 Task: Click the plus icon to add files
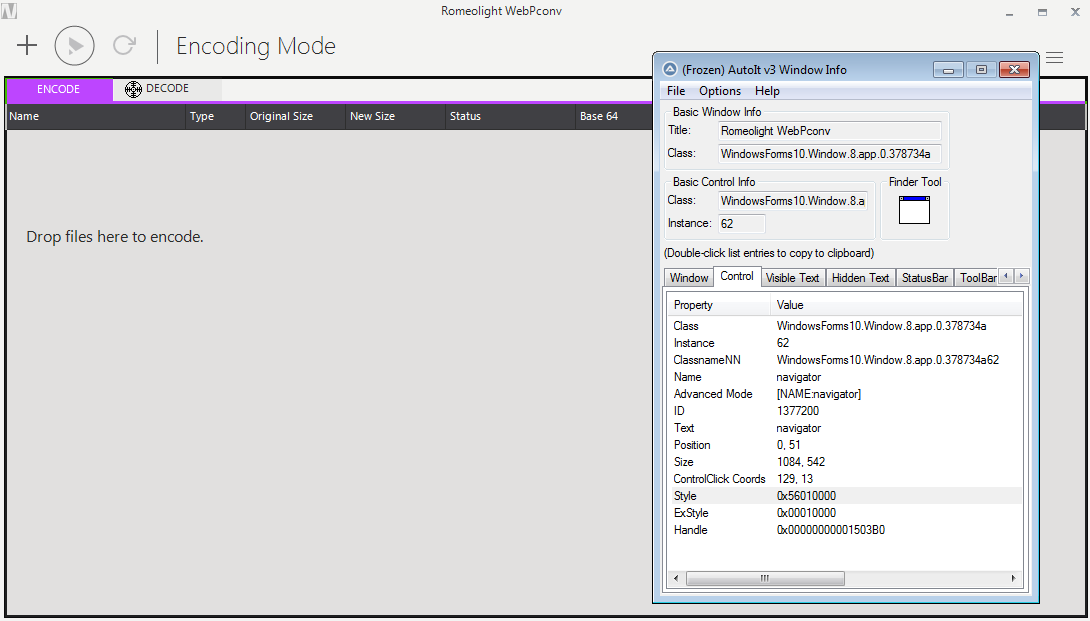click(x=27, y=46)
